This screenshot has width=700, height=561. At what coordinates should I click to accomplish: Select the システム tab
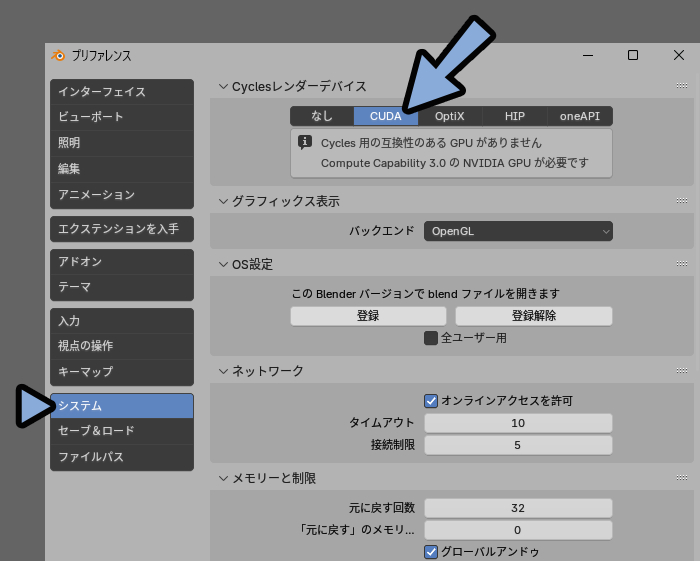click(122, 406)
